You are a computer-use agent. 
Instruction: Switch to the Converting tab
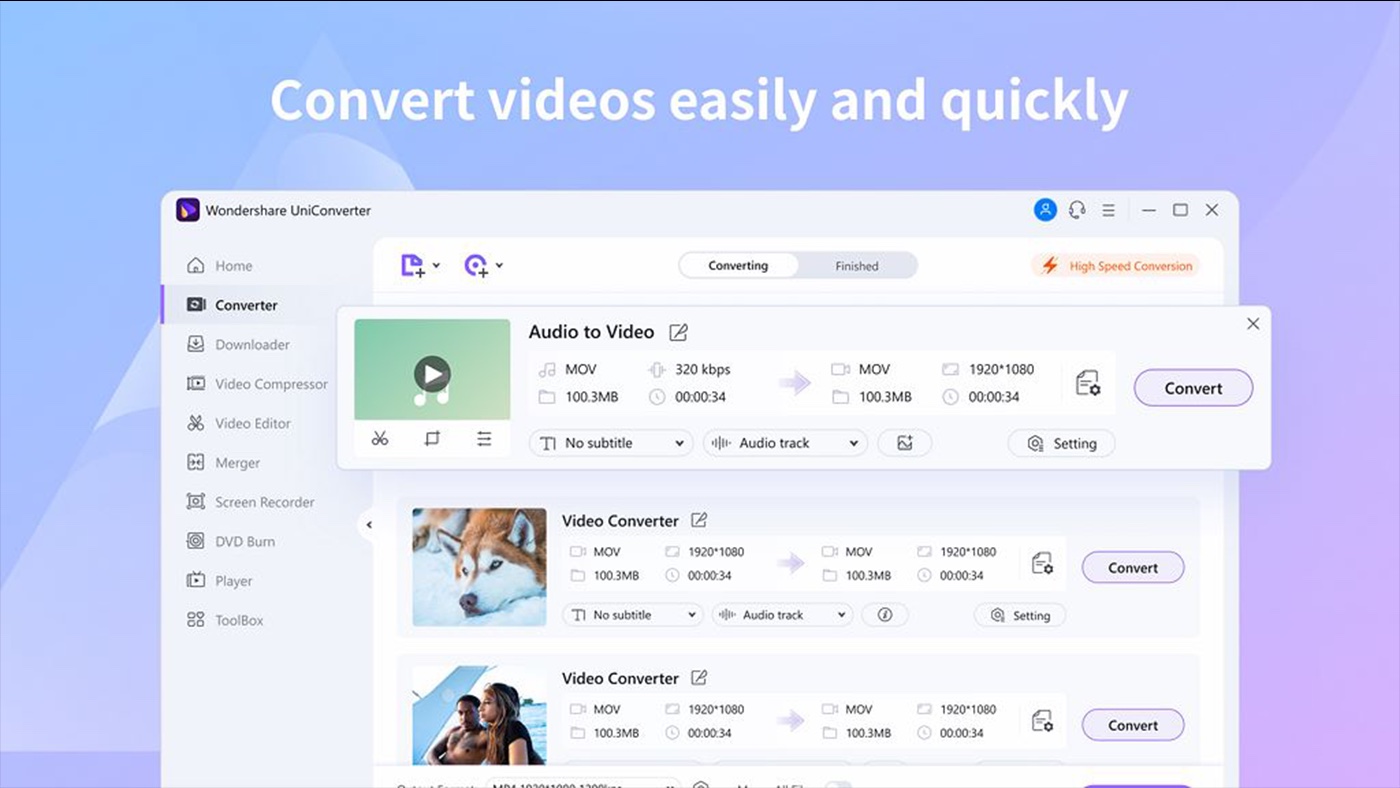[738, 266]
